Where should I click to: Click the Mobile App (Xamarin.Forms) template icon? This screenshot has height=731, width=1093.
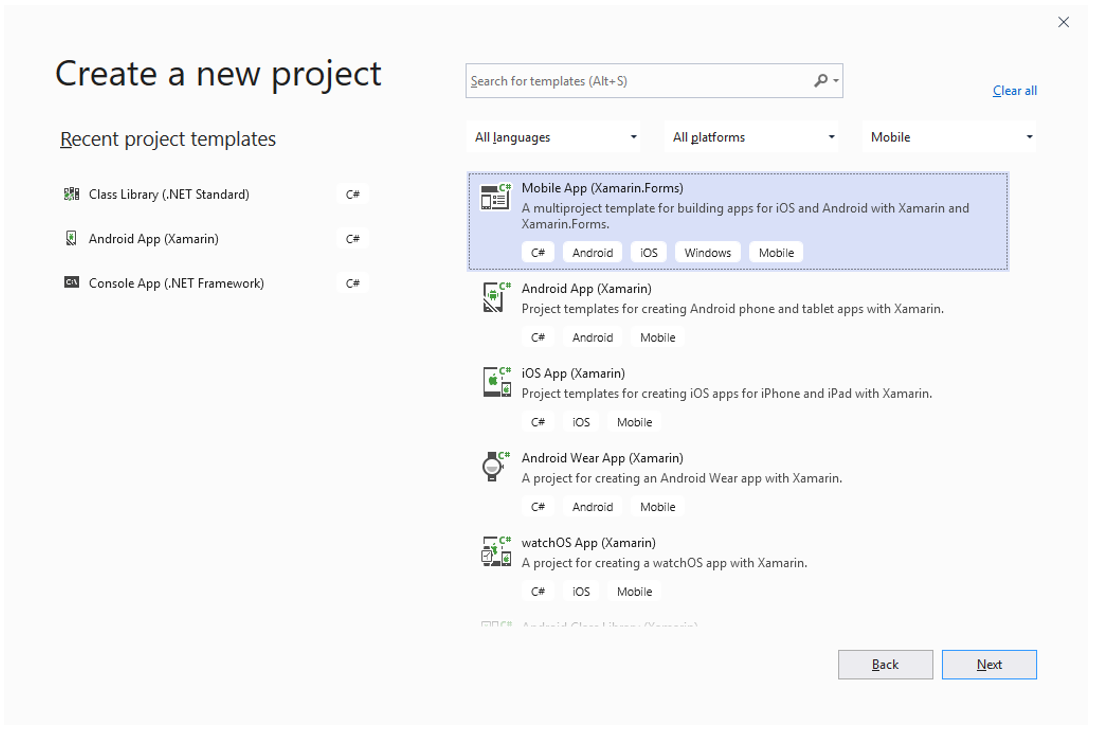coord(496,197)
